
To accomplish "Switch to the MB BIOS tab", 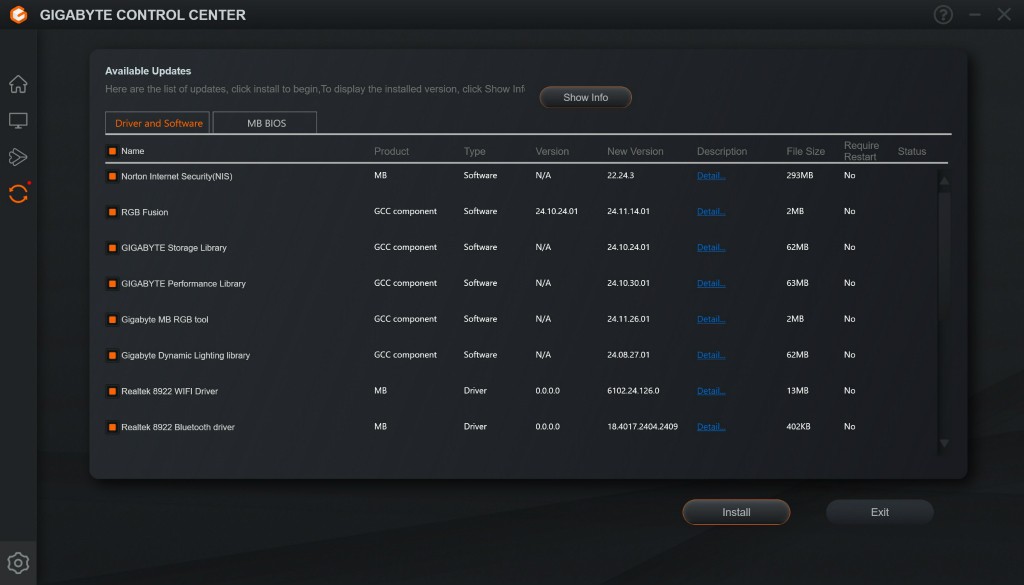I will [265, 123].
